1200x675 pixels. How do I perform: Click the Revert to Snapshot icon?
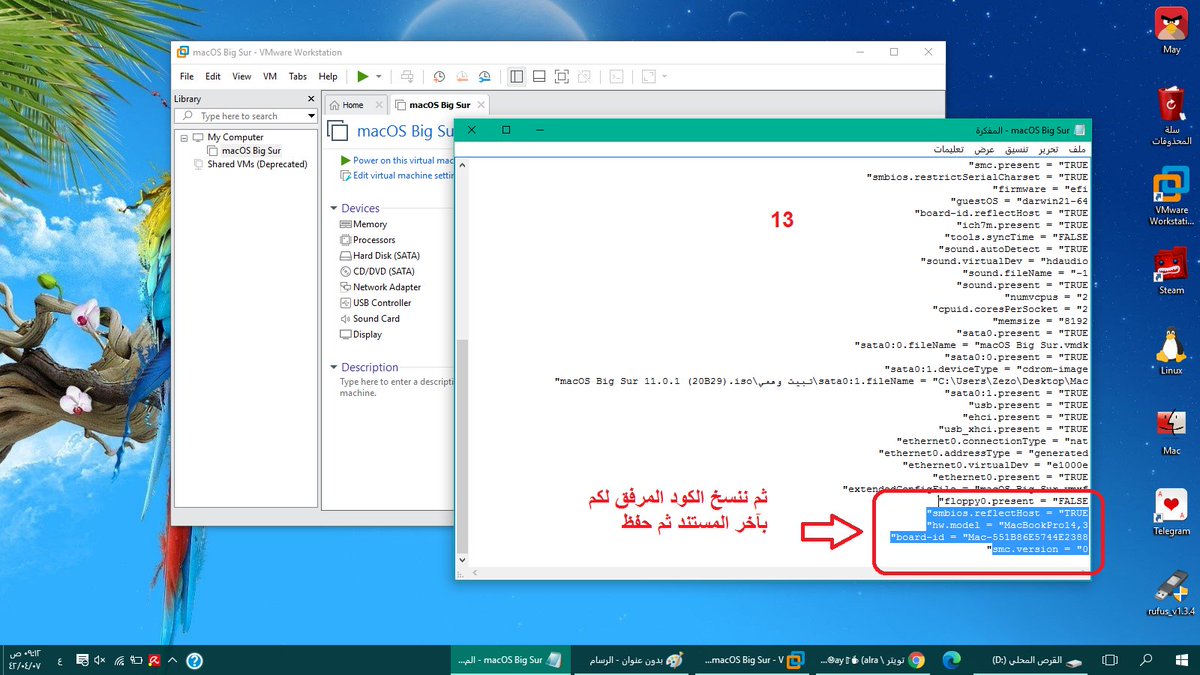pyautogui.click(x=462, y=76)
